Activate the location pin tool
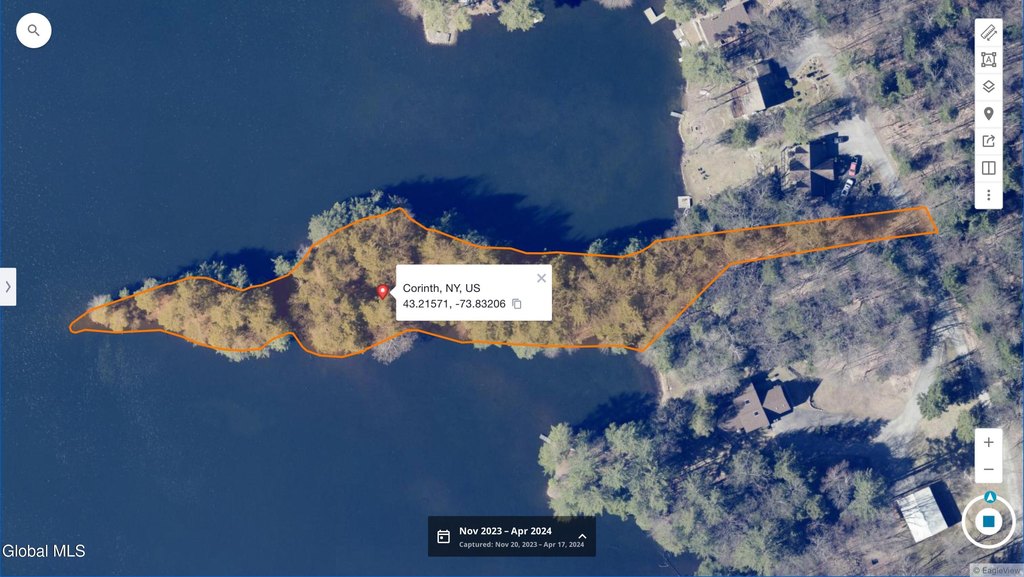 pos(988,114)
